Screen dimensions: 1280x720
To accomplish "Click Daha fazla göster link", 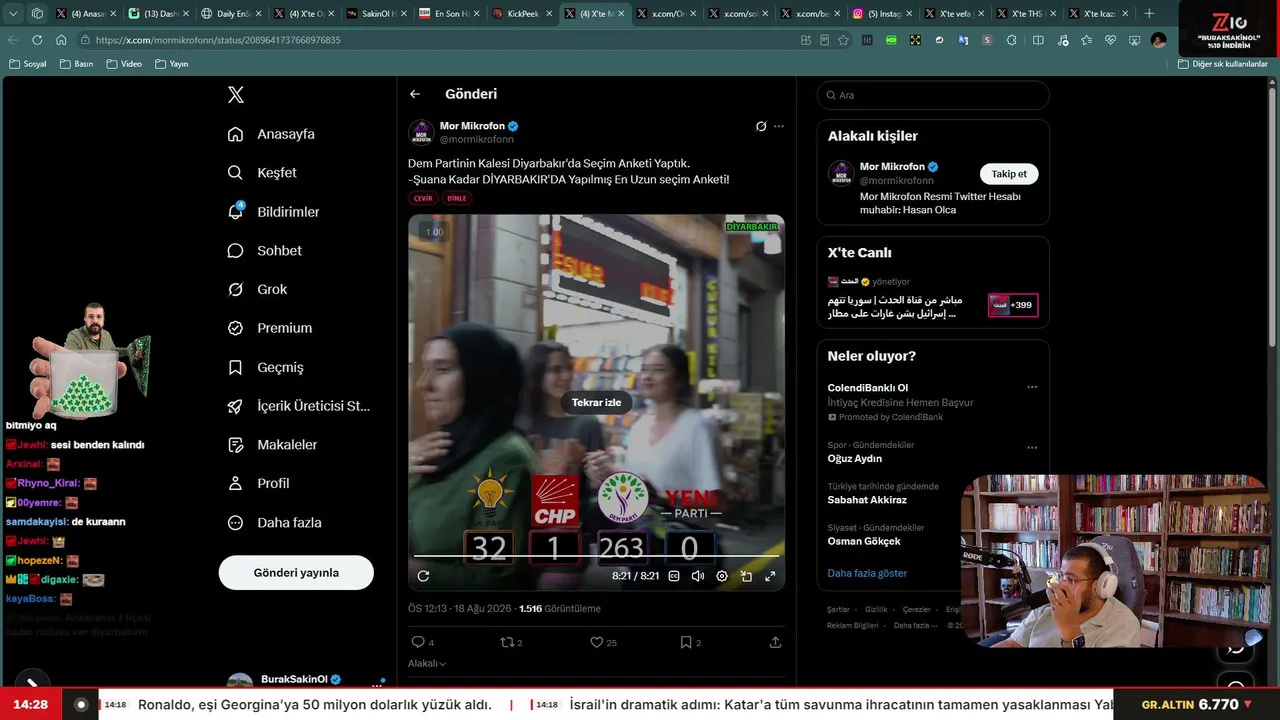I will (867, 573).
